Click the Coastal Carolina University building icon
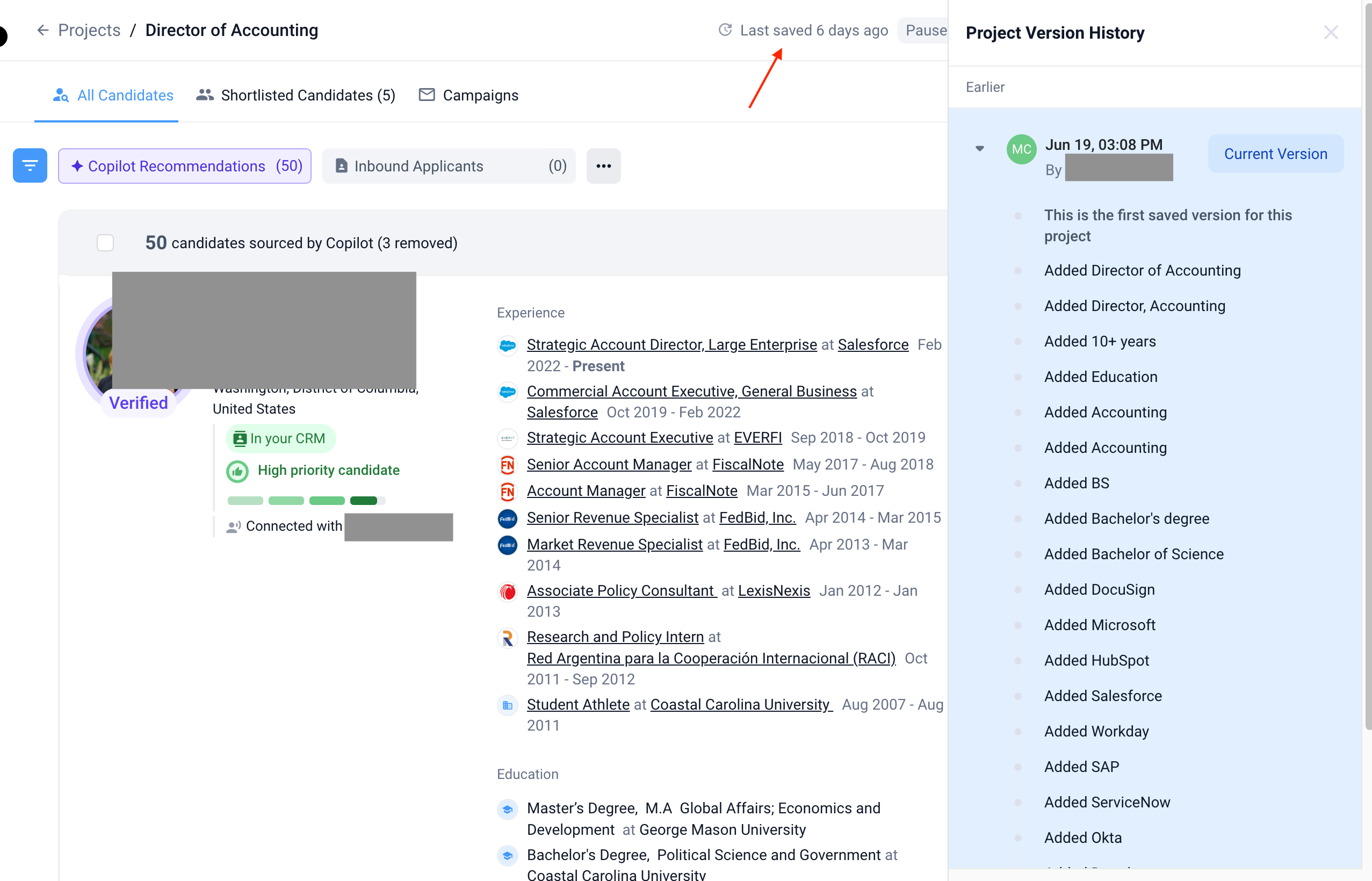1372x881 pixels. click(x=507, y=705)
